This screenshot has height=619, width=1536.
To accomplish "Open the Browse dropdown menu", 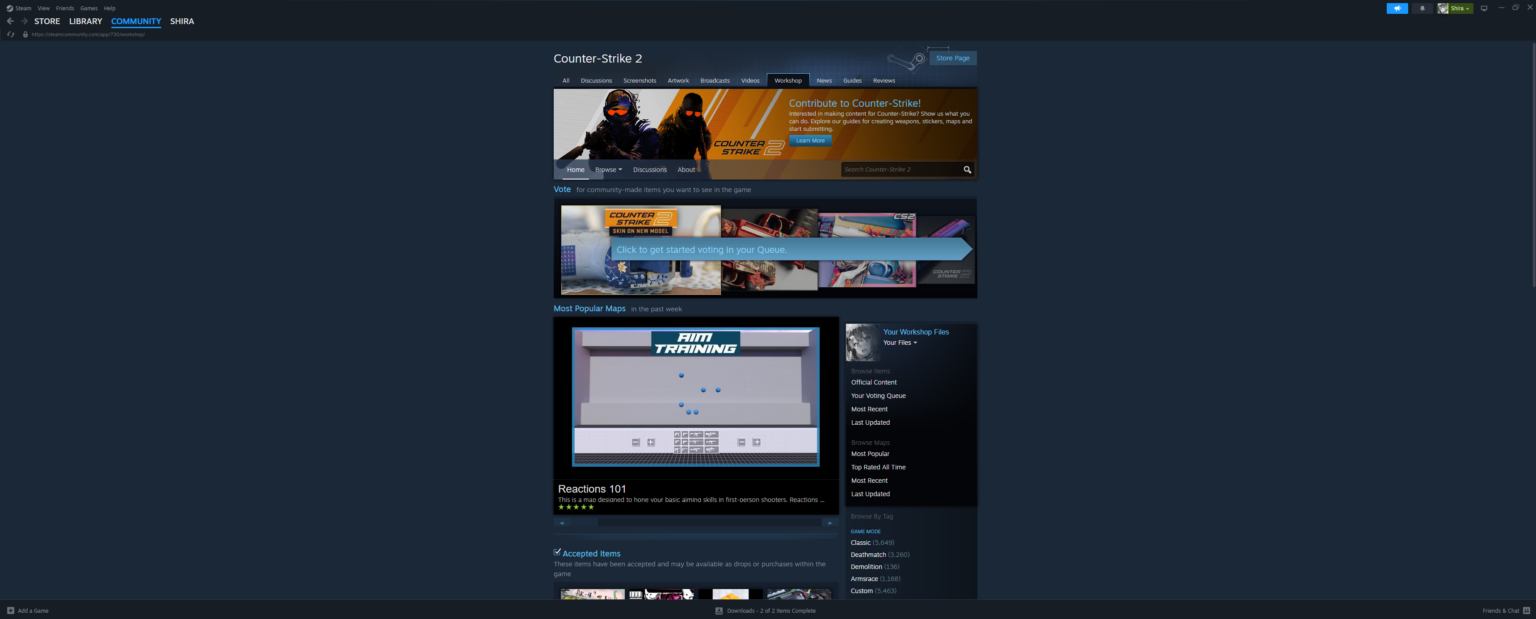I will (x=608, y=170).
